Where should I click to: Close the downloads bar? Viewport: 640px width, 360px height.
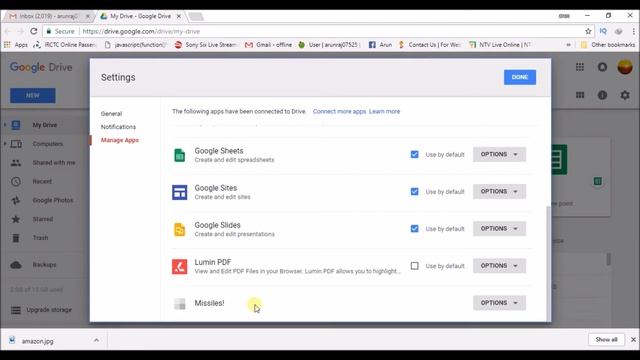click(x=633, y=340)
